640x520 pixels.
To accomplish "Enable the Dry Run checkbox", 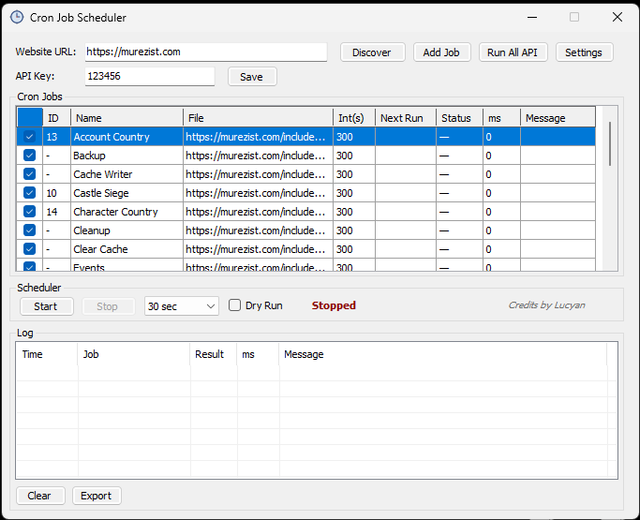I will (235, 305).
